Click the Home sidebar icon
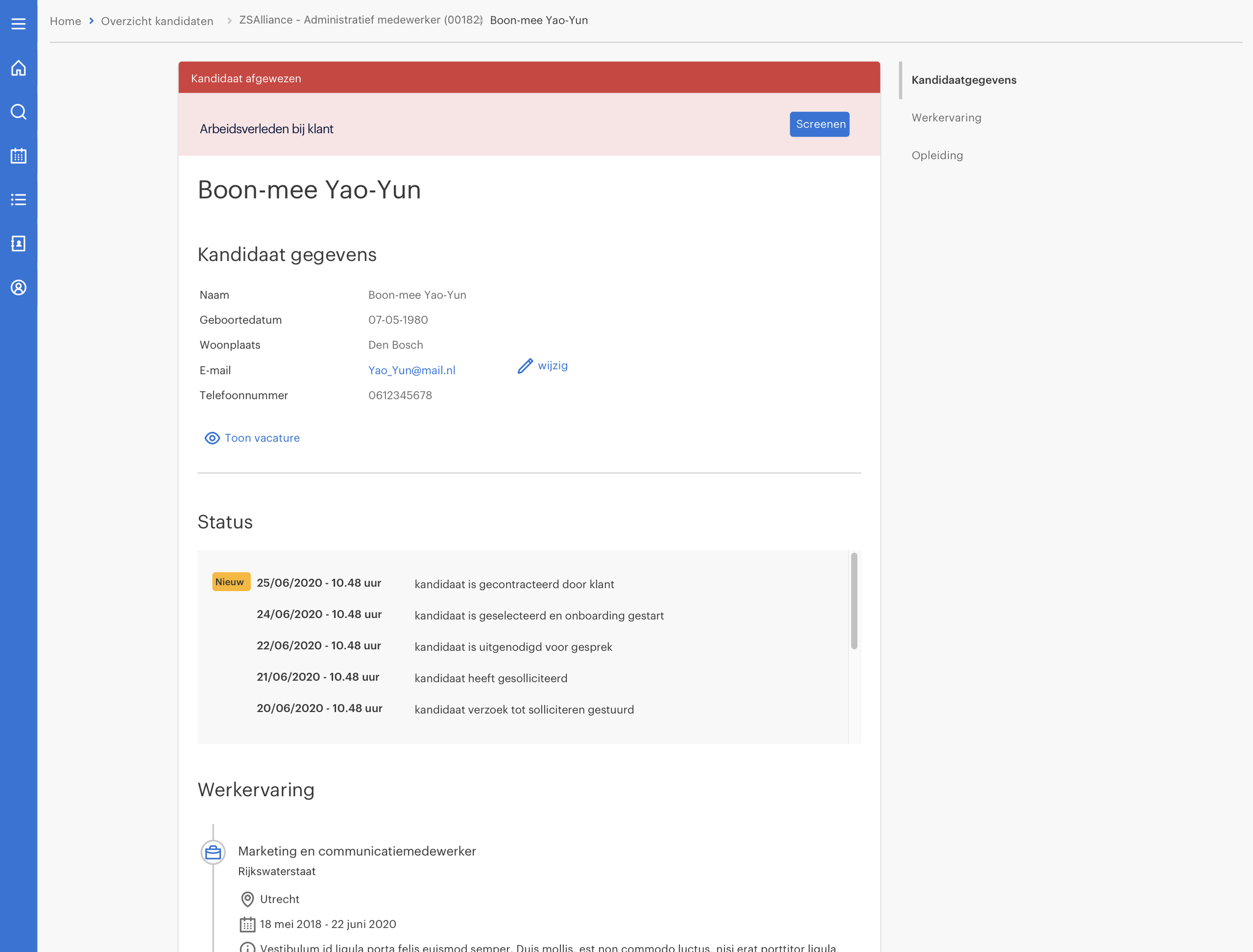The width and height of the screenshot is (1253, 952). click(x=18, y=68)
